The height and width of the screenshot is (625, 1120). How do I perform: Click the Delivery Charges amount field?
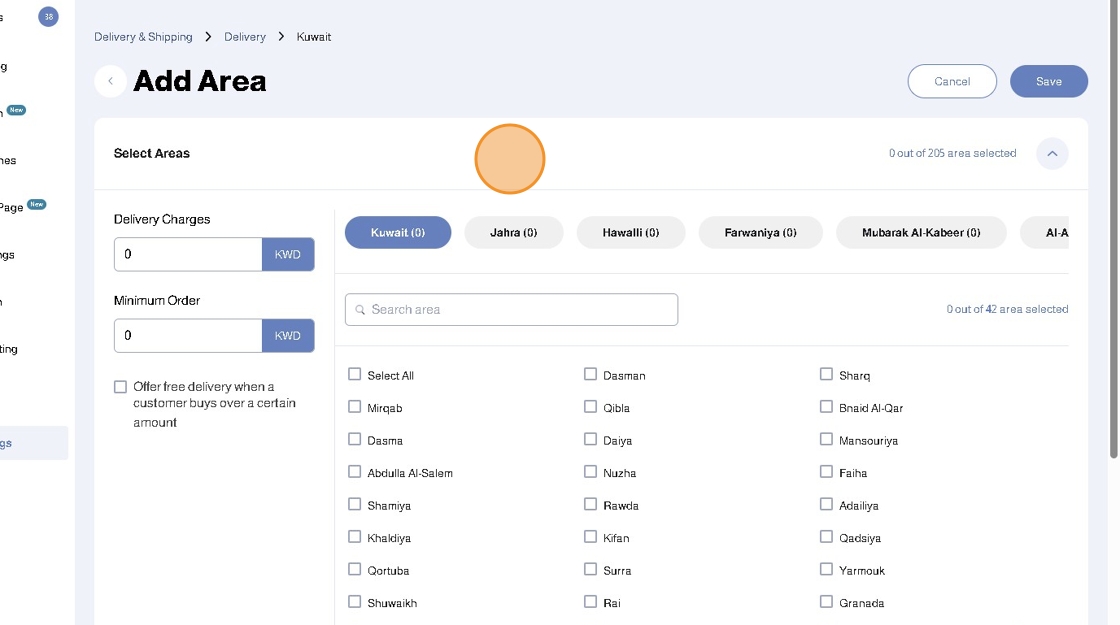point(188,255)
